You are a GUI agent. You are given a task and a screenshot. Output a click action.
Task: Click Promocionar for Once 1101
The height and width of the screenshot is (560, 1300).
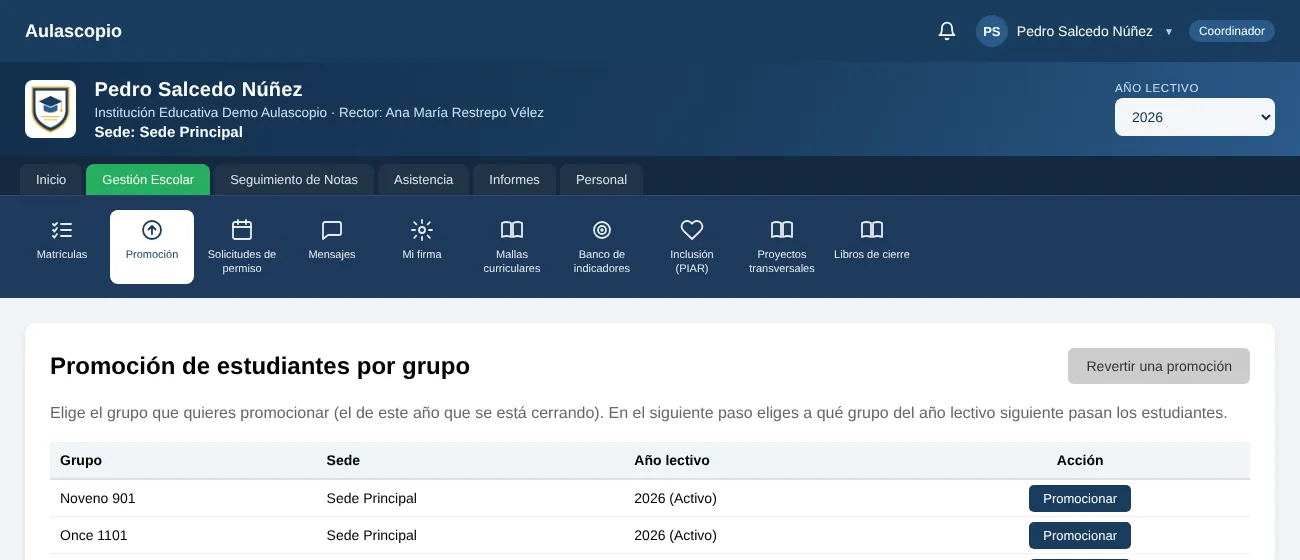1080,535
